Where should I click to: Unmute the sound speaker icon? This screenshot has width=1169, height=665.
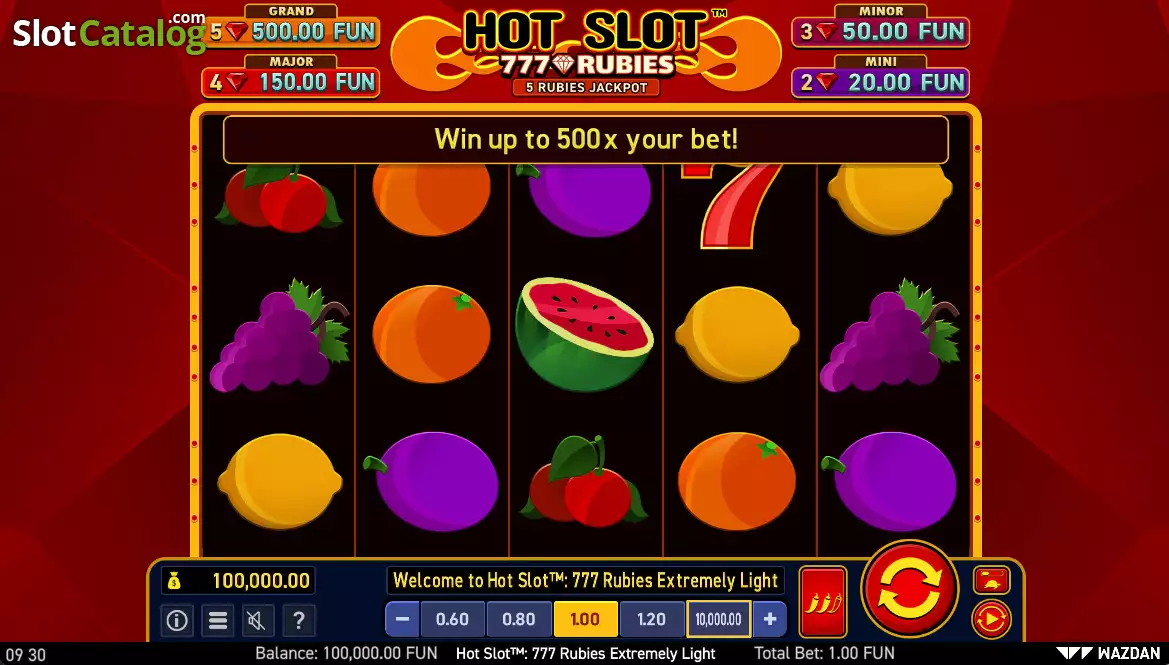pos(258,620)
